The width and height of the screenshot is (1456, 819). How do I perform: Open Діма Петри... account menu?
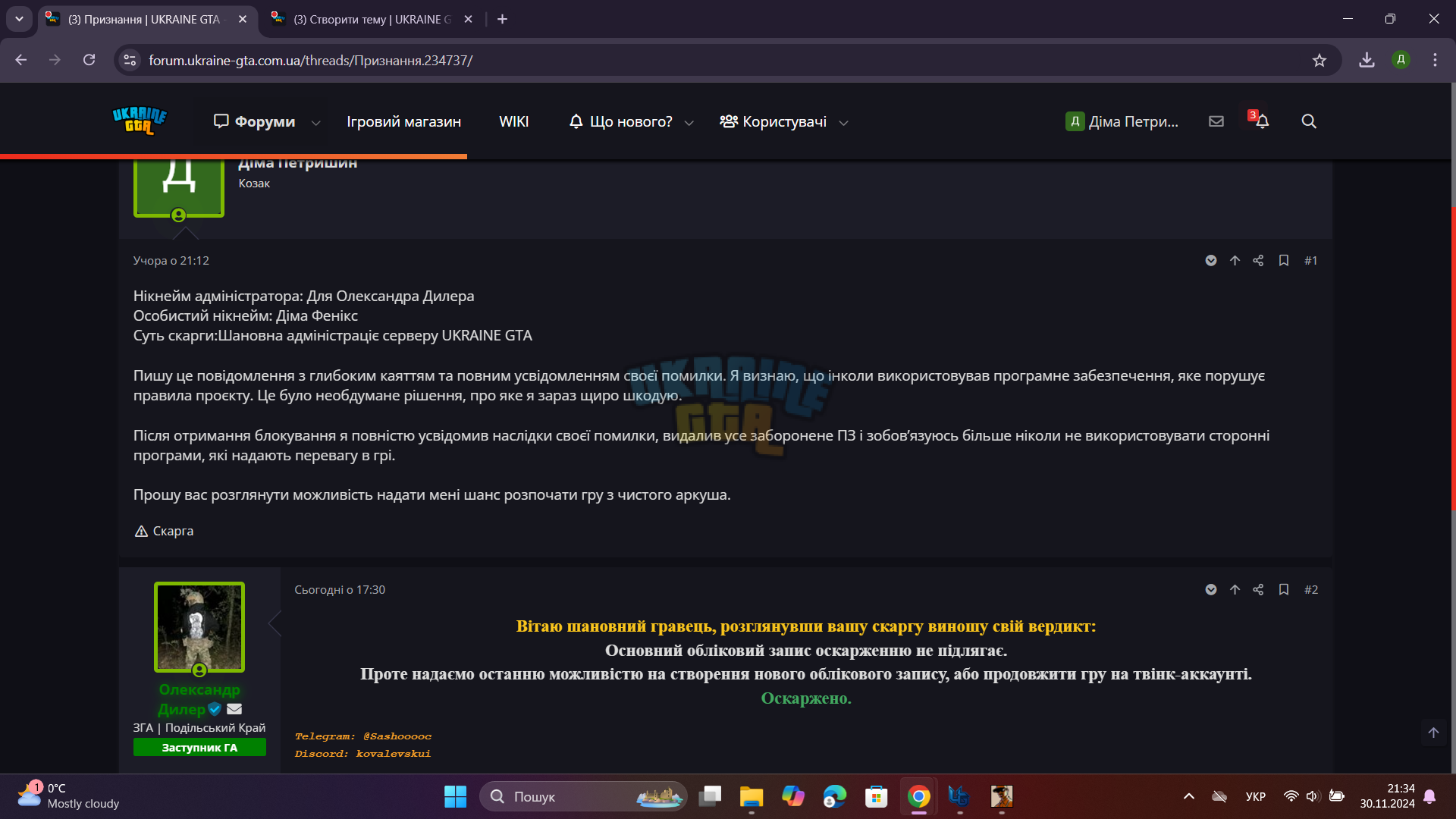coord(1122,121)
